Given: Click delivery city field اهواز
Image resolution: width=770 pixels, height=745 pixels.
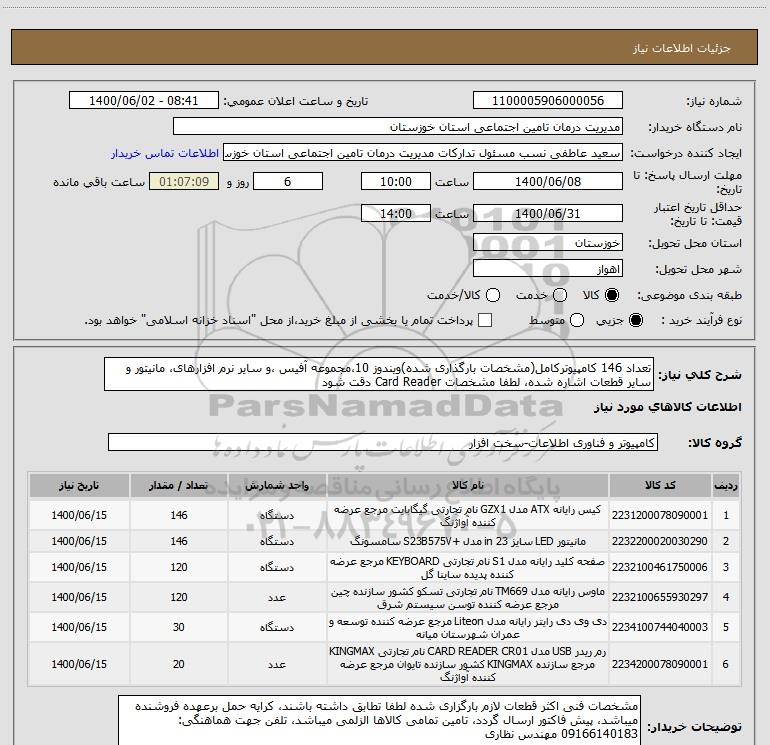Looking at the screenshot, I should tap(548, 269).
